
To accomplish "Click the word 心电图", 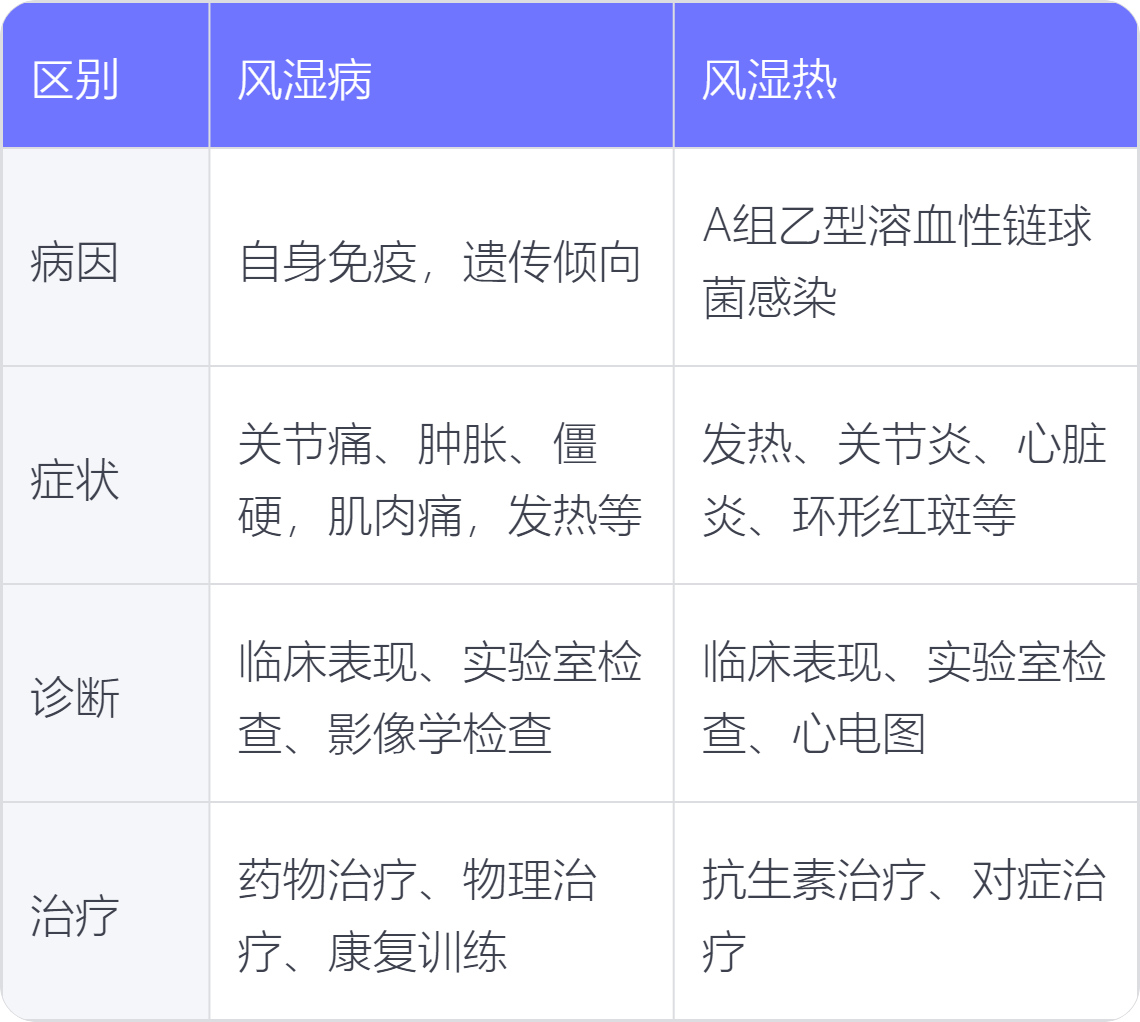I will (x=859, y=735).
